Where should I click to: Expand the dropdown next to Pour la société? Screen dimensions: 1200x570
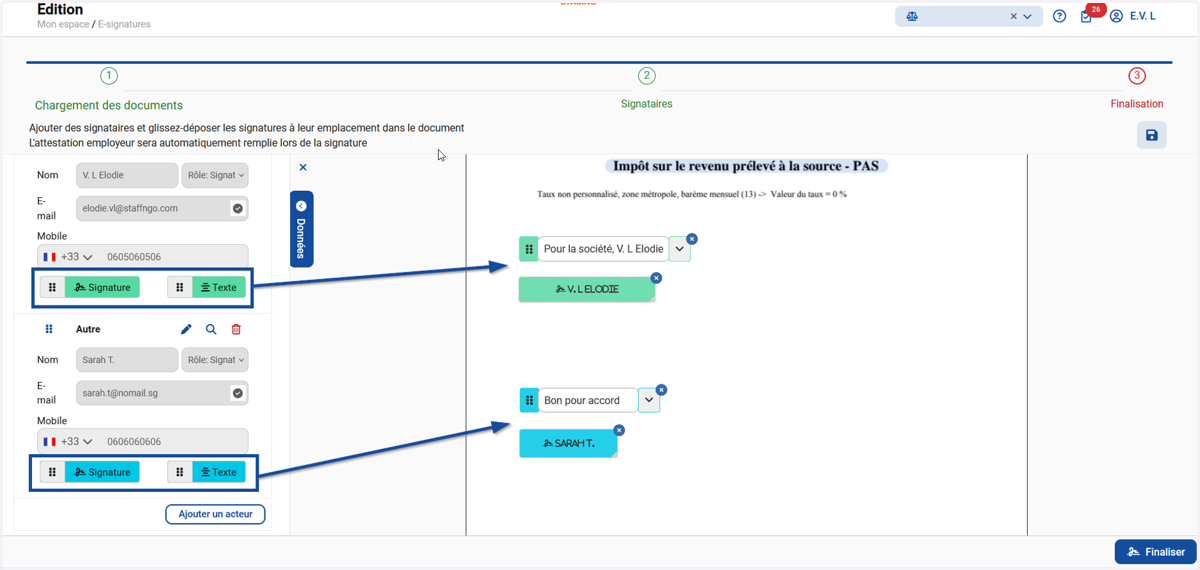click(679, 249)
